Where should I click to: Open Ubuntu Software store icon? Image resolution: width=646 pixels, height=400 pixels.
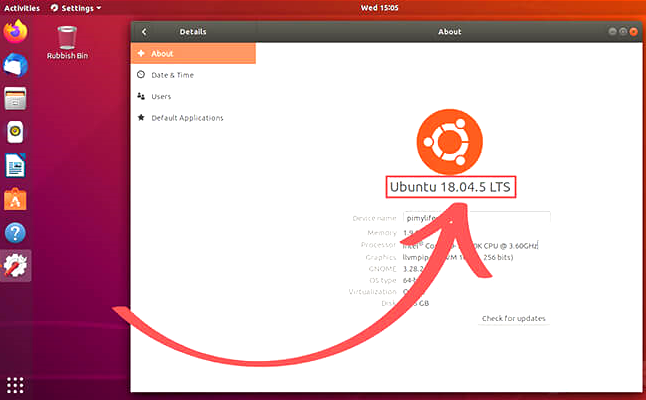coord(15,199)
